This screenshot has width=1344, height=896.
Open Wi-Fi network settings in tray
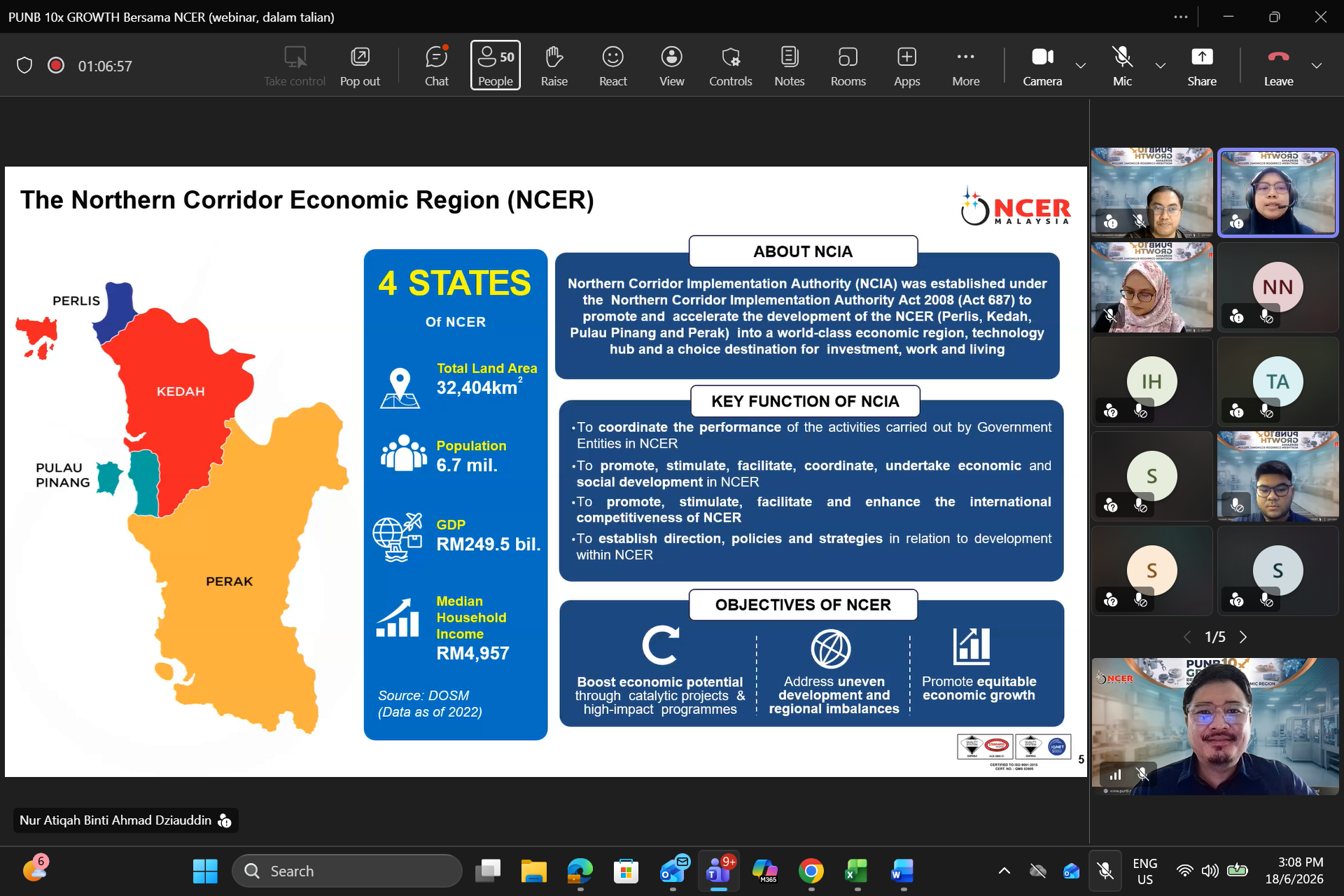click(x=1185, y=871)
